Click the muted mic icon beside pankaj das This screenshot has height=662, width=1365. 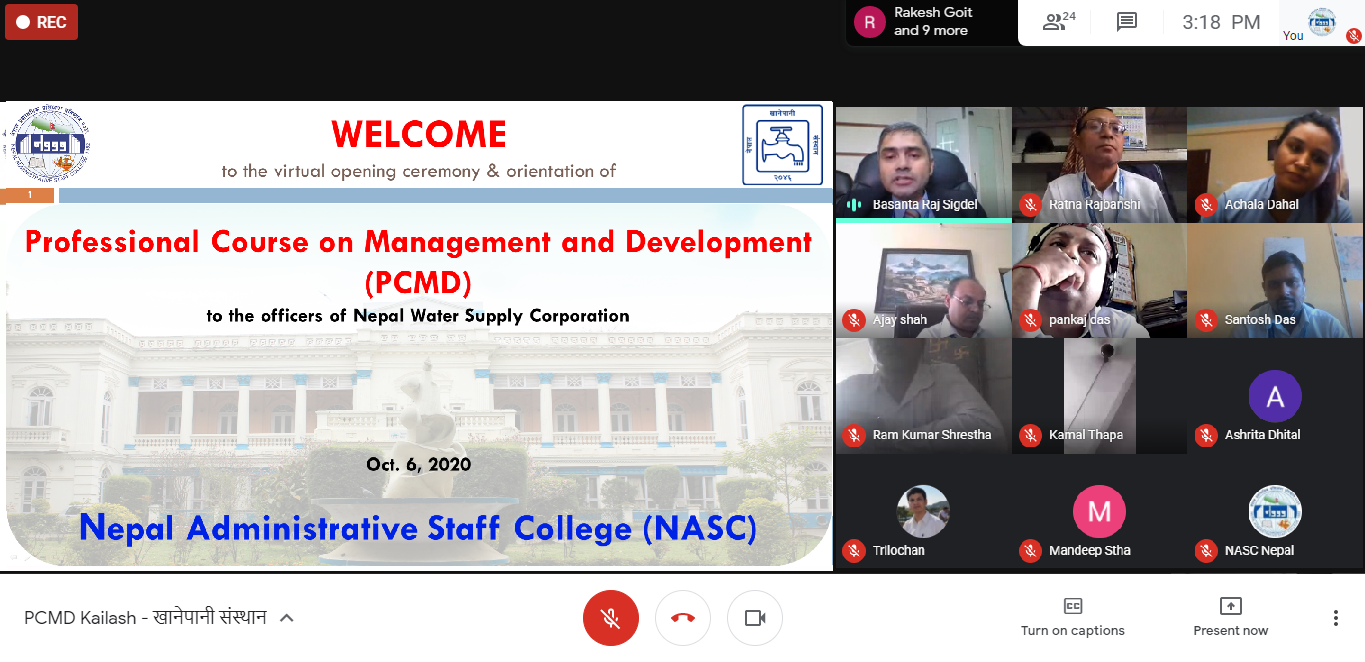(1030, 320)
